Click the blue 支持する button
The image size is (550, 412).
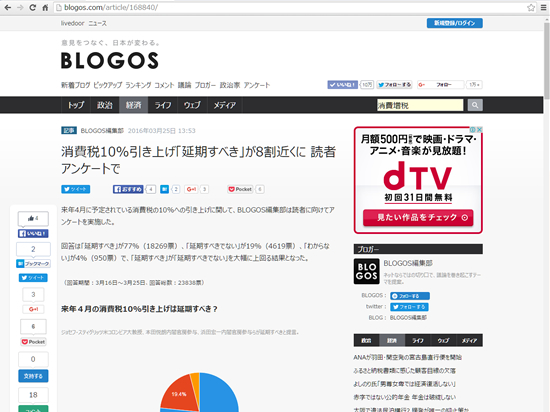pos(33,376)
